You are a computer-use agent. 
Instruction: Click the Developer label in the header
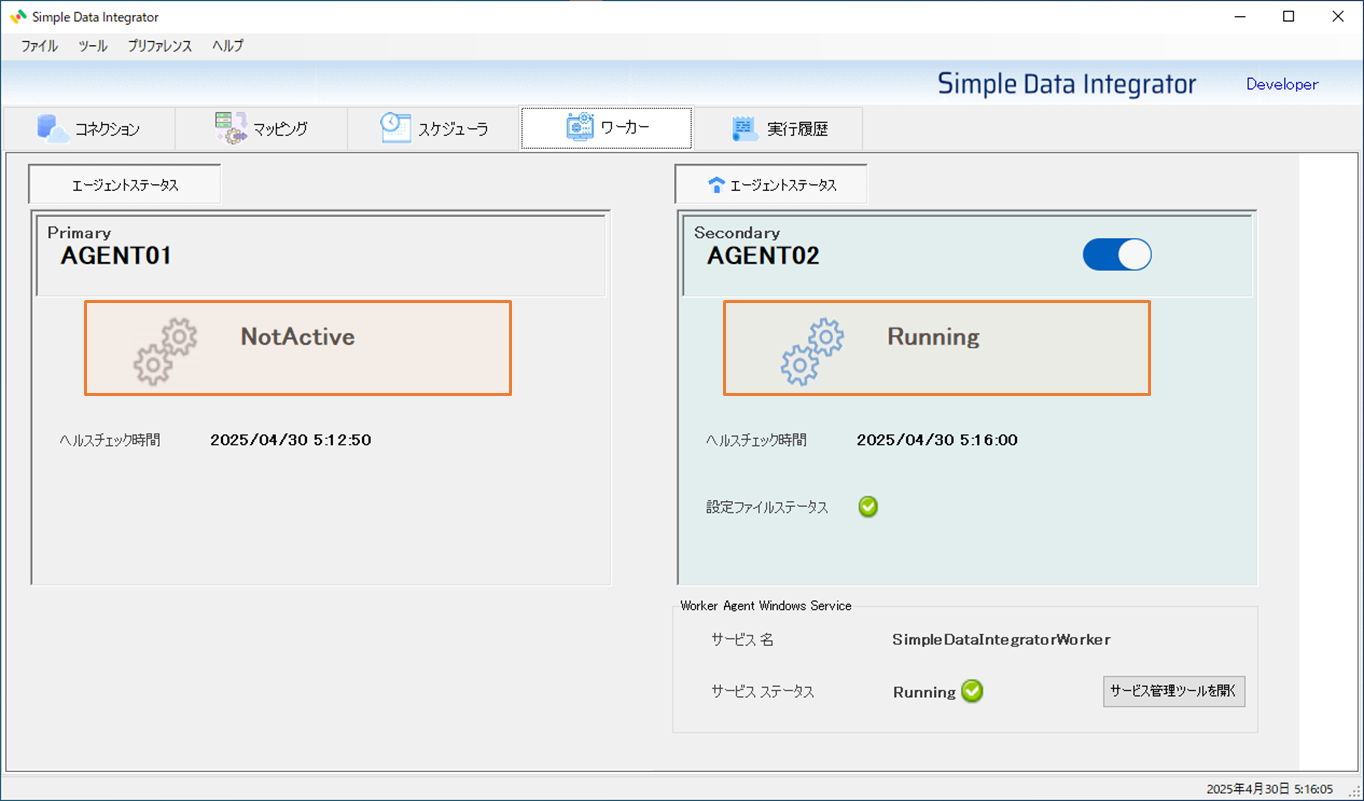pos(1282,84)
